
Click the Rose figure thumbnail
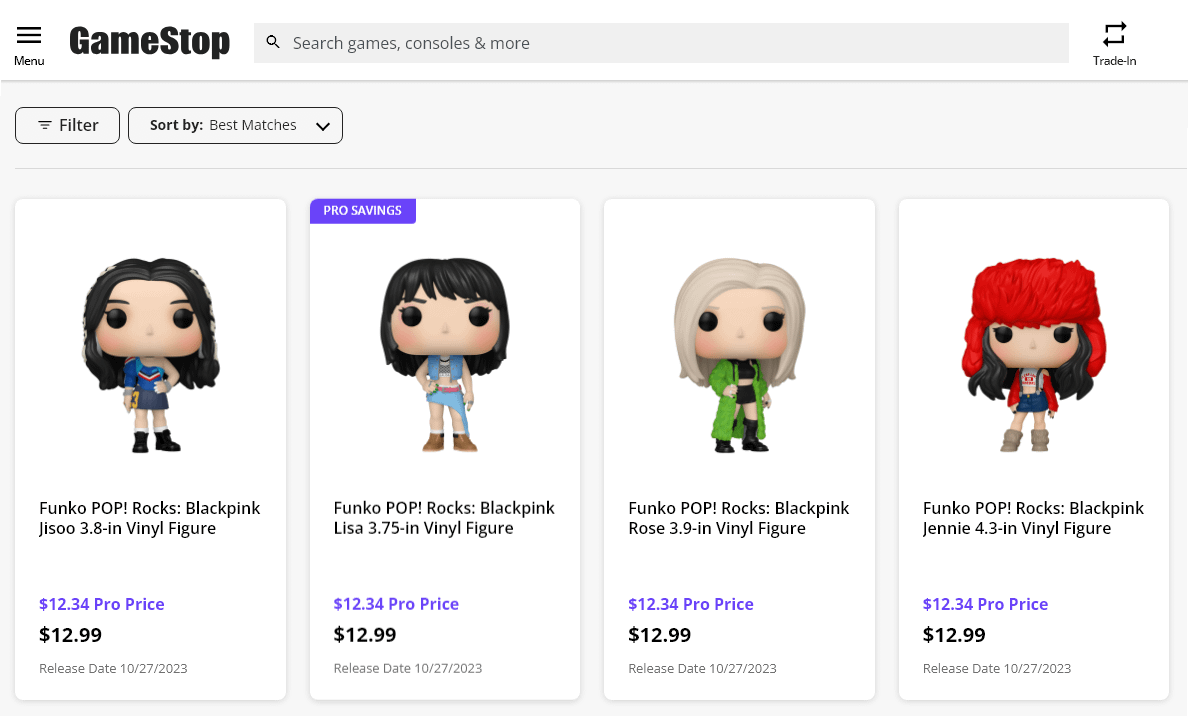pos(738,354)
